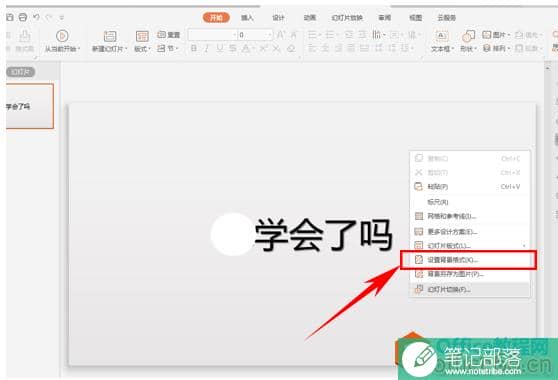Click the bullet list icon

(x=312, y=35)
